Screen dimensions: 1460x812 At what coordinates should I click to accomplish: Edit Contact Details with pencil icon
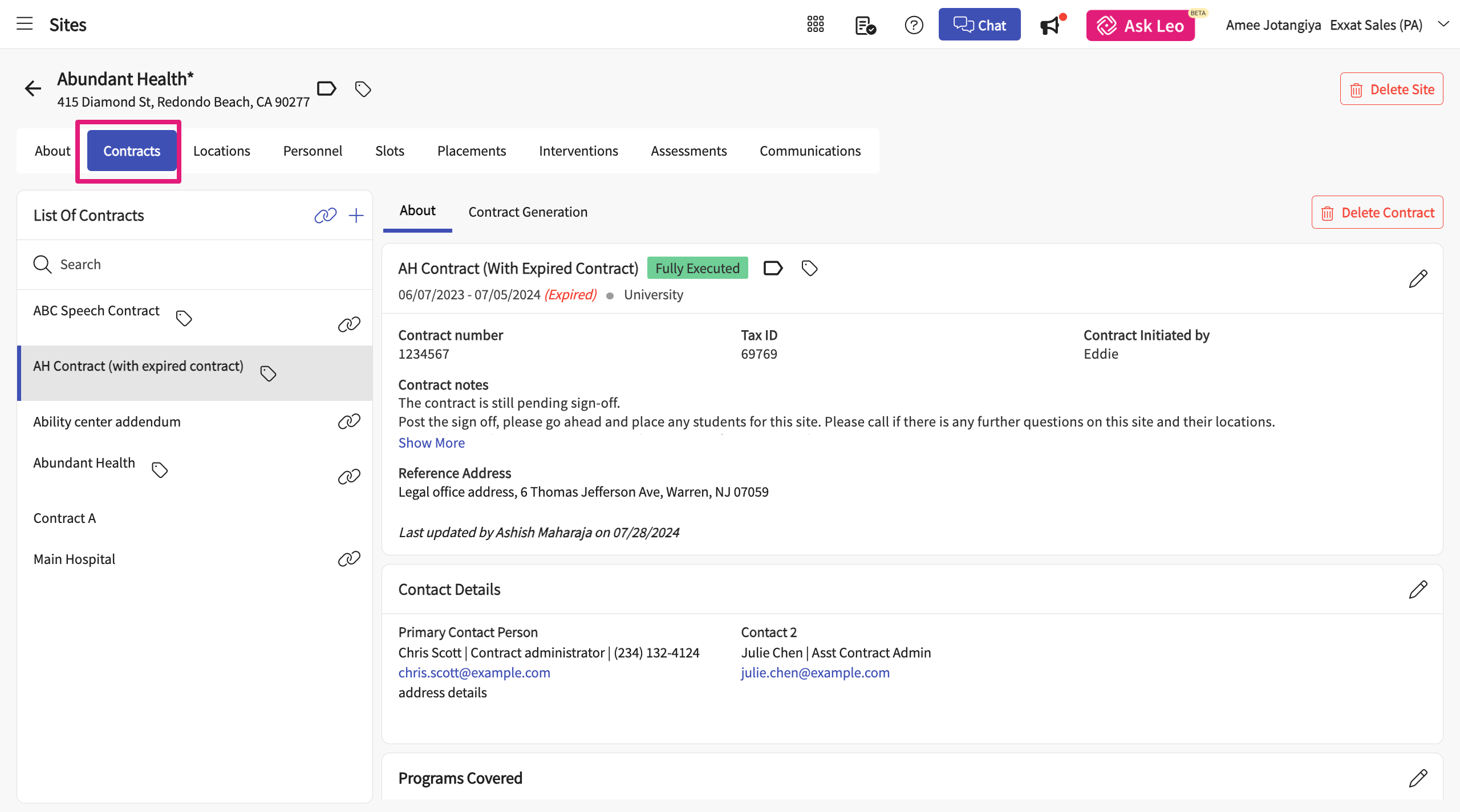[x=1418, y=590]
